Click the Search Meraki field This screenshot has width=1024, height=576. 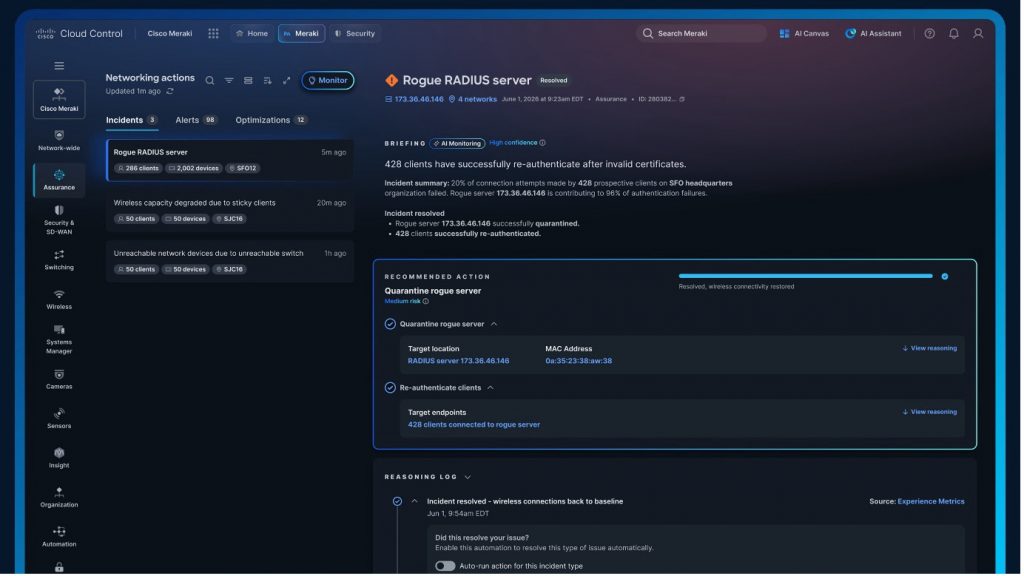(703, 33)
